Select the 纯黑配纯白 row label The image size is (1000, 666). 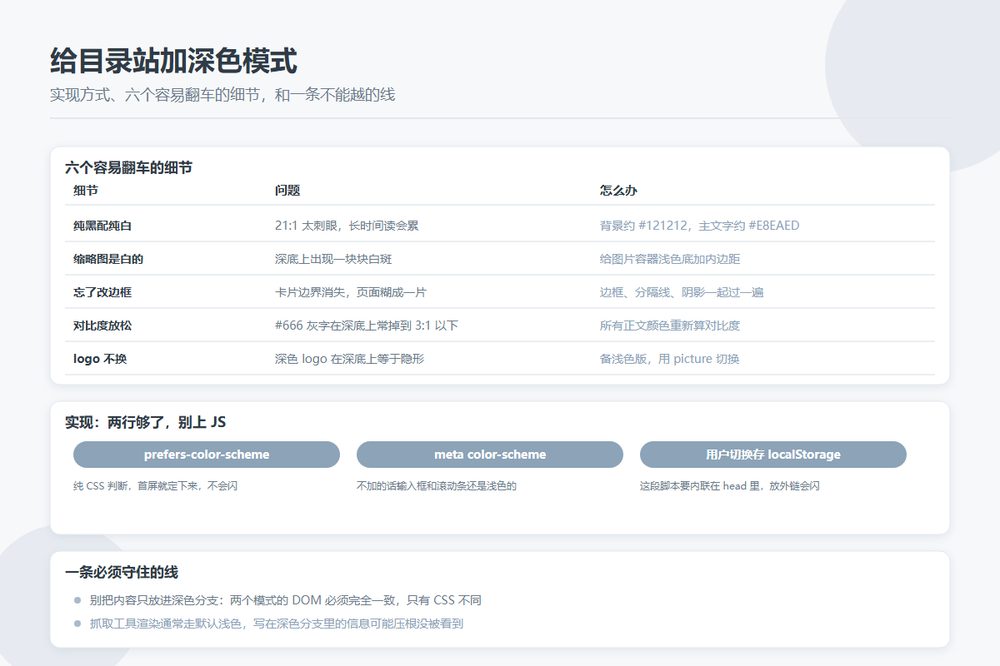coord(103,226)
